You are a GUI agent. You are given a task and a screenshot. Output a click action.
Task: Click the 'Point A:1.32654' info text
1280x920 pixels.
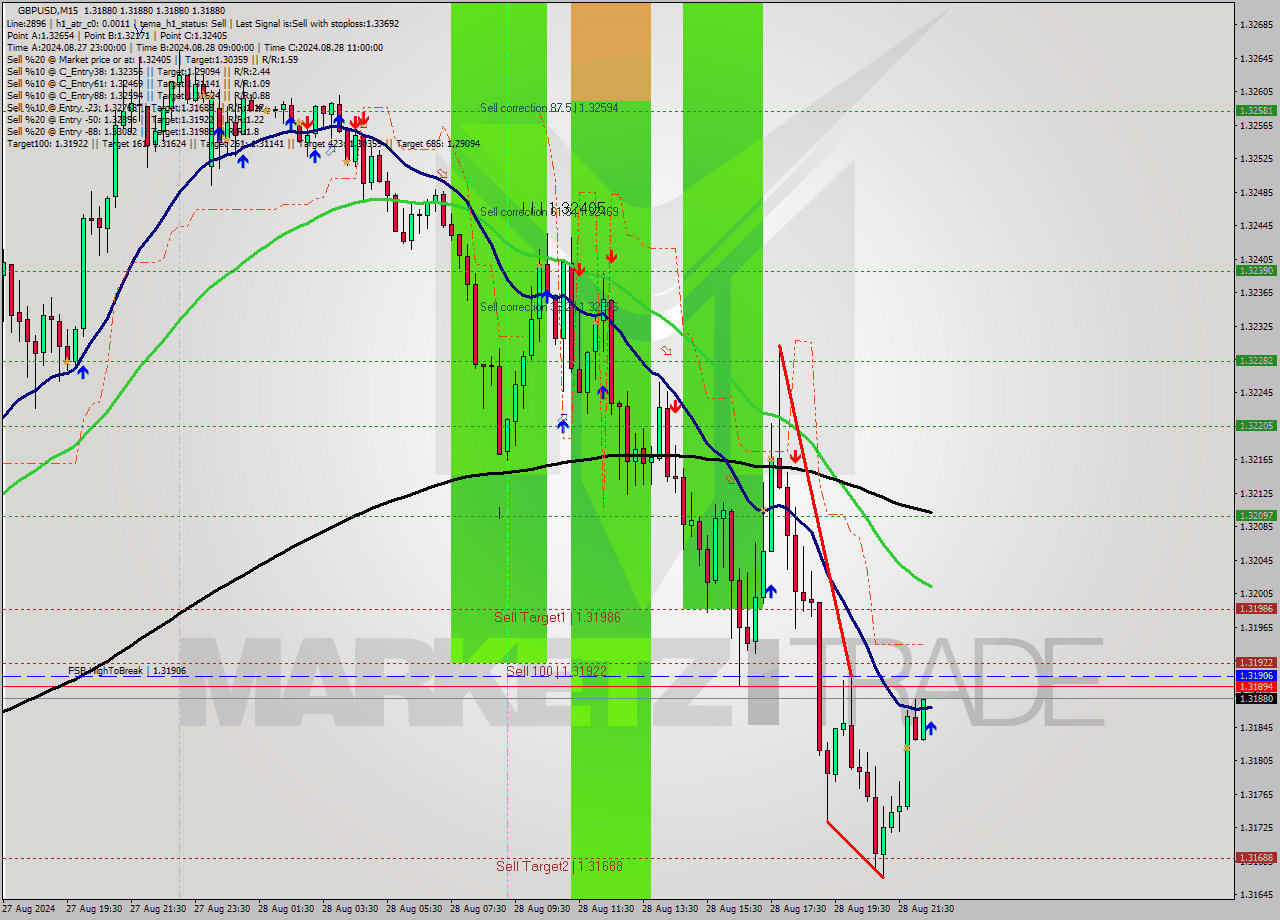(39, 35)
